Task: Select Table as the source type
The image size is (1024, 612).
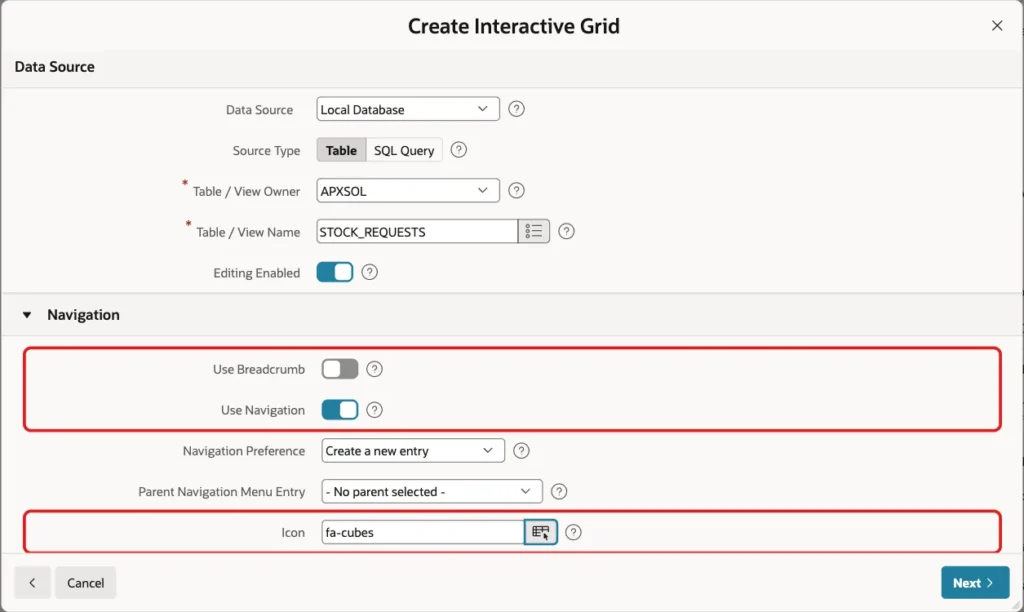Action: [x=342, y=150]
